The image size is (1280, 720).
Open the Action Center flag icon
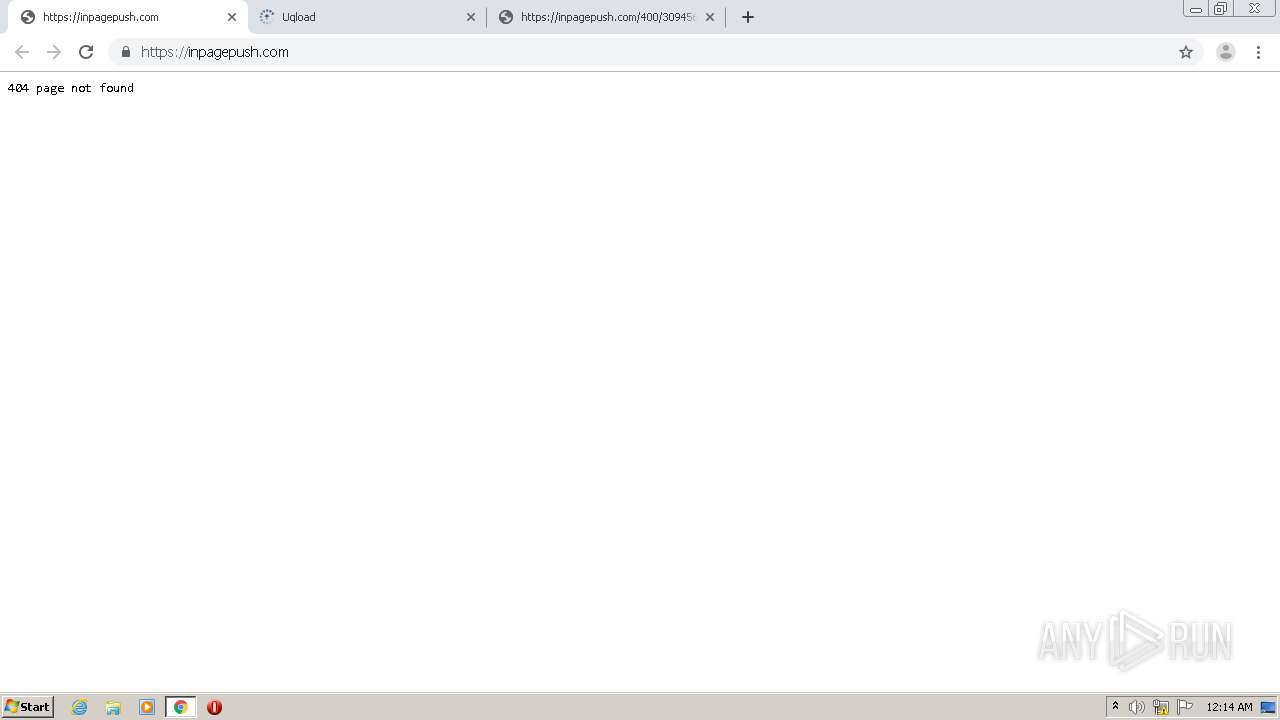pyautogui.click(x=1185, y=707)
